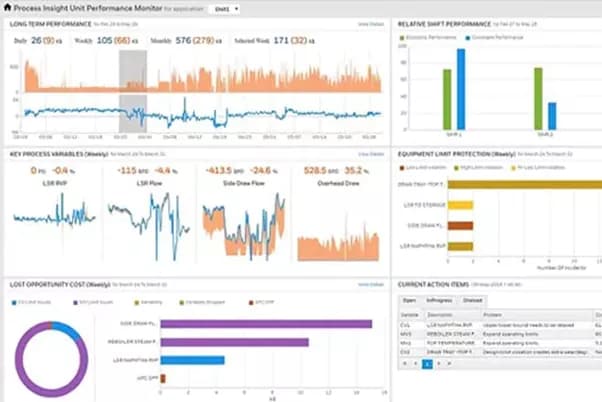Select the gray highlighted week on the timeline

pyautogui.click(x=132, y=90)
